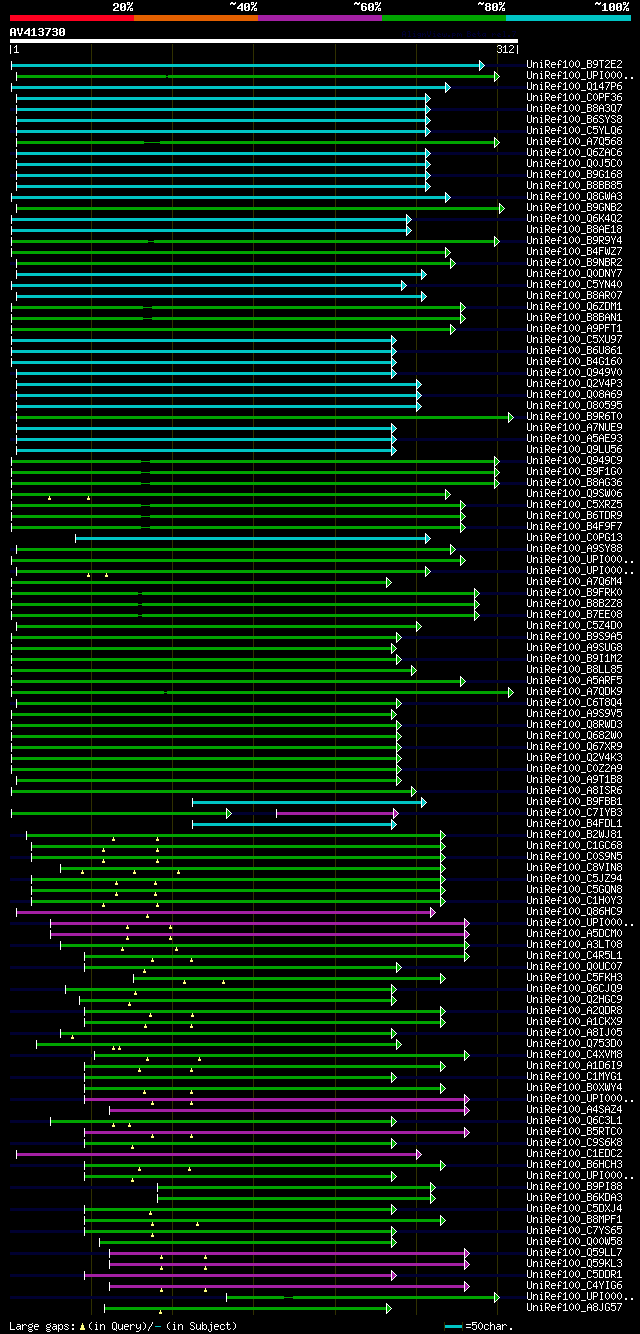Select the UniRef100_Q0DNY7 subject name
This screenshot has width=640, height=1334.
[575, 274]
